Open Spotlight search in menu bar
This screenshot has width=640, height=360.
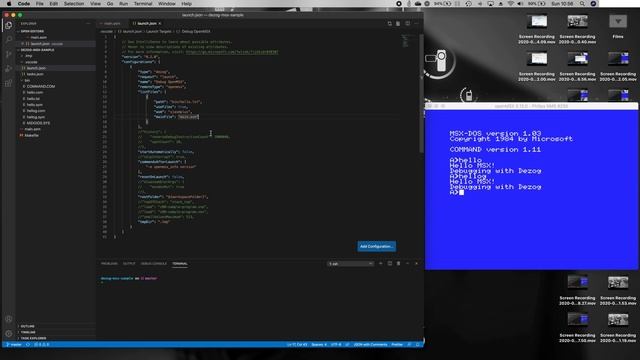pos(582,4)
